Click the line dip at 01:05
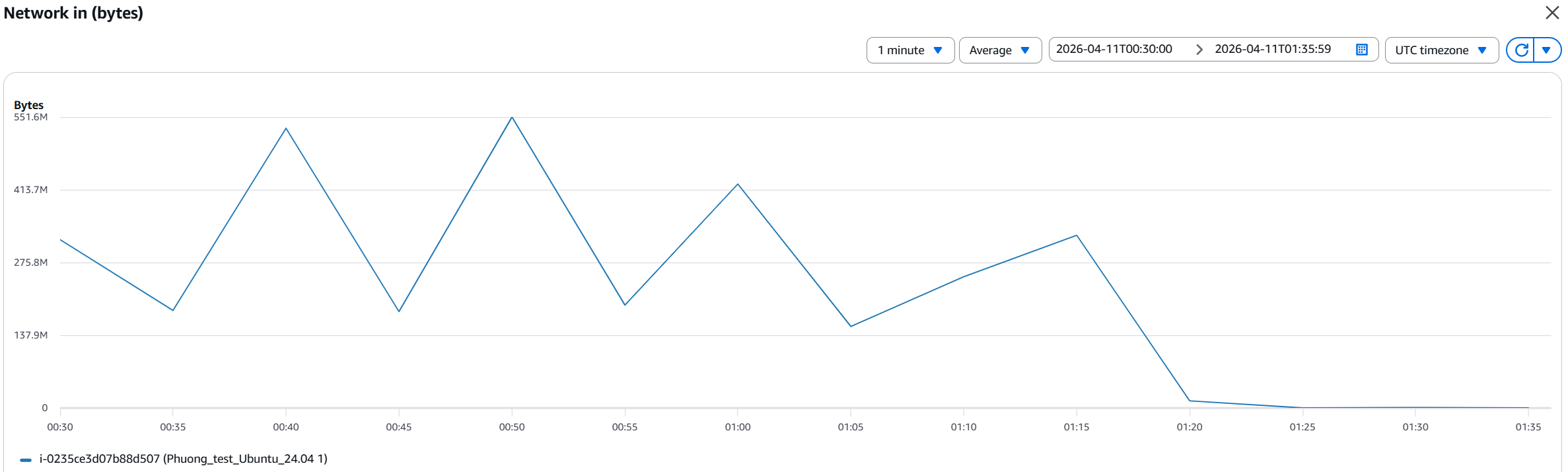The image size is (1568, 472). [x=851, y=326]
